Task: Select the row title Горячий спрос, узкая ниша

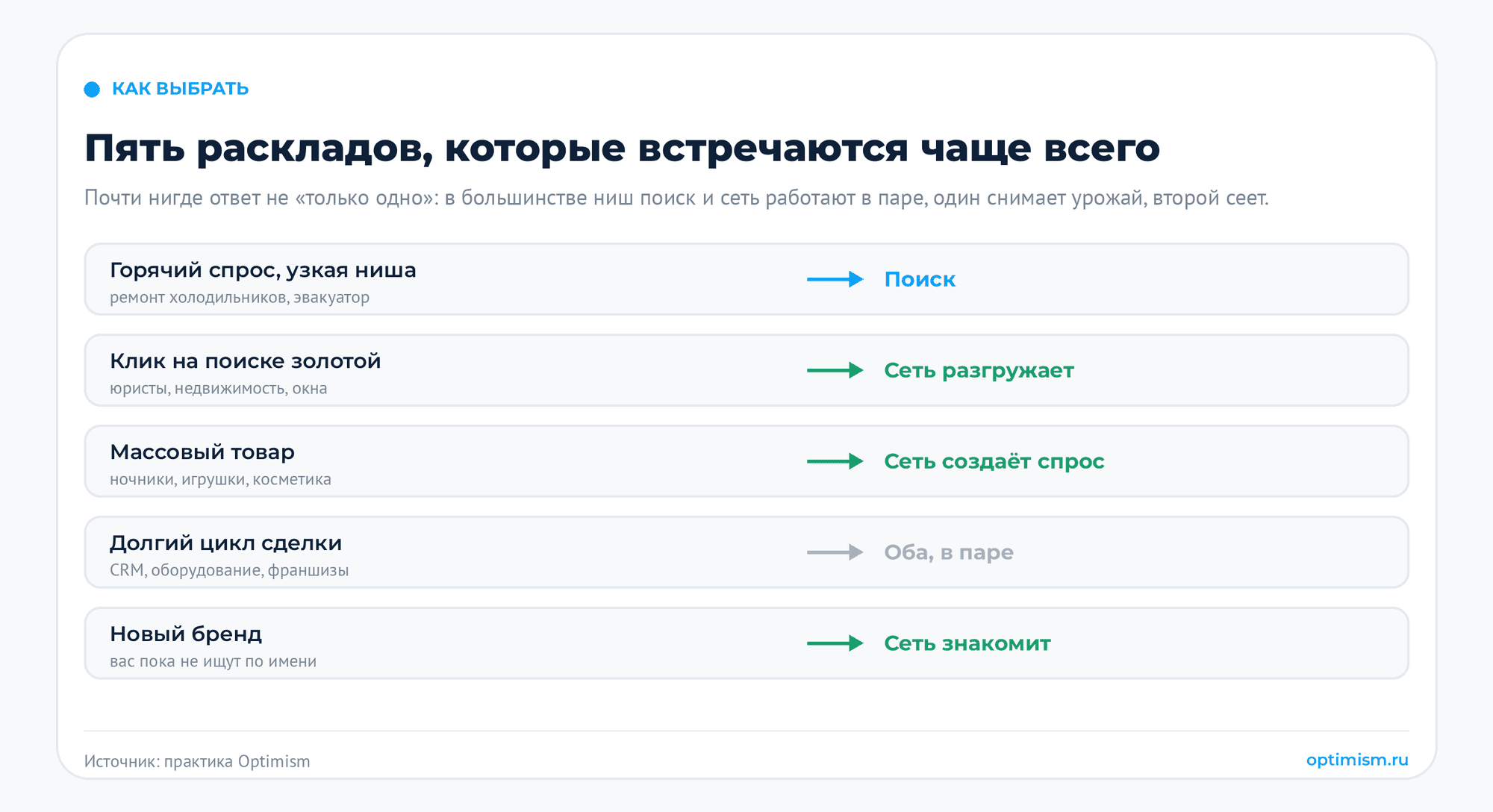Action: 263,270
